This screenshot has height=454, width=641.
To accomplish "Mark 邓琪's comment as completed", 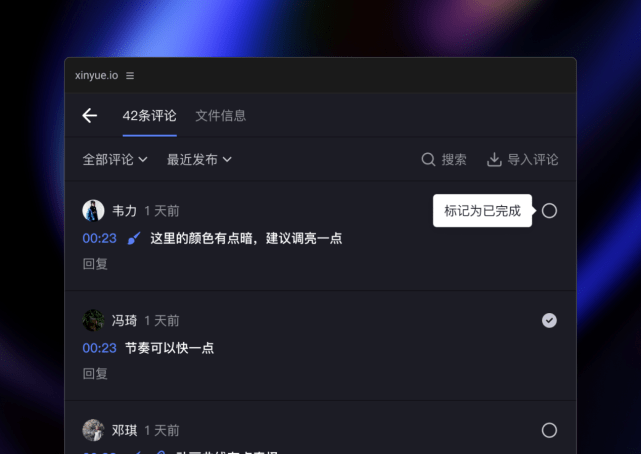I will pos(549,430).
